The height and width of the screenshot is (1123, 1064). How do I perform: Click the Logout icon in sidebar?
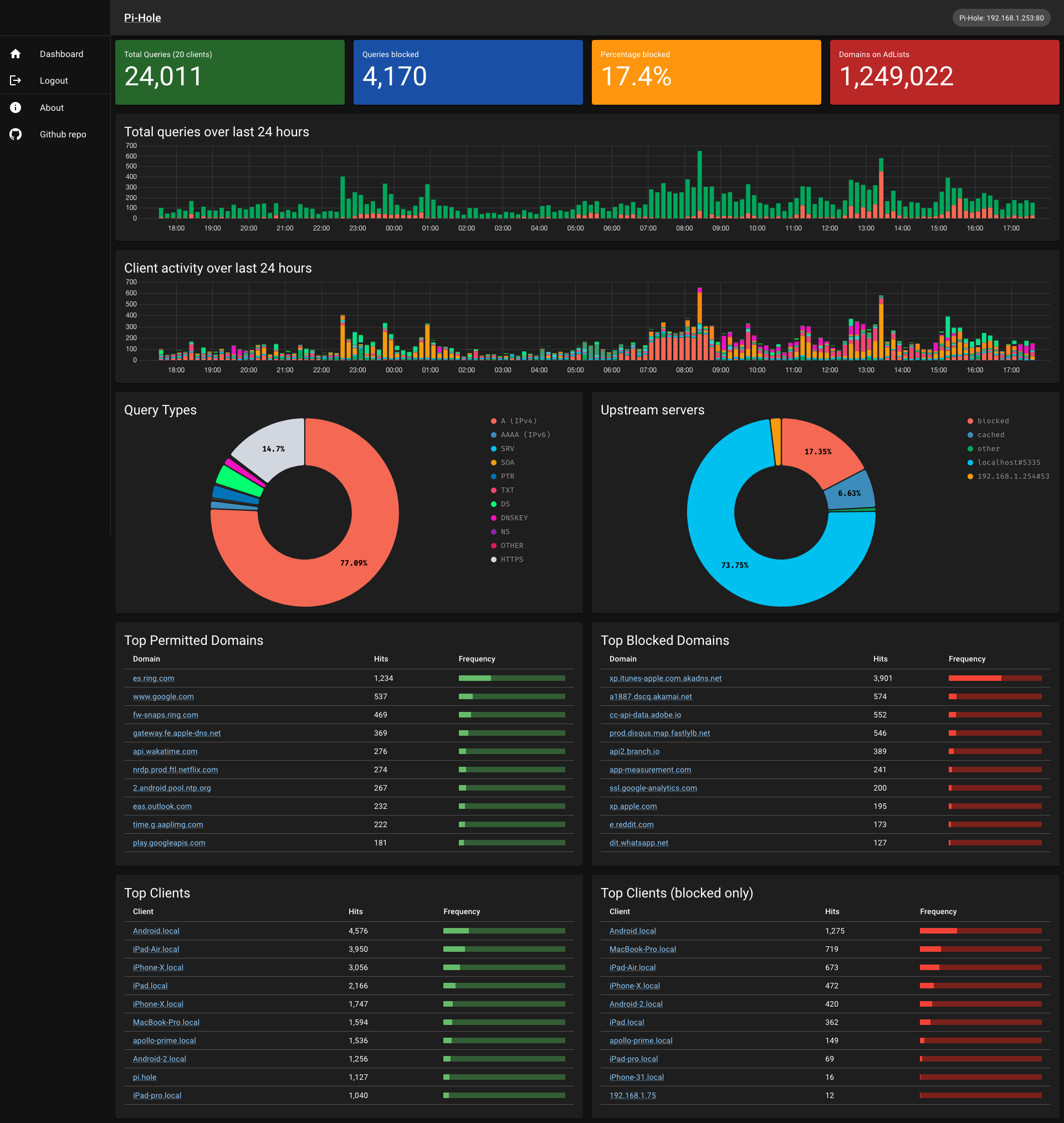pos(16,80)
